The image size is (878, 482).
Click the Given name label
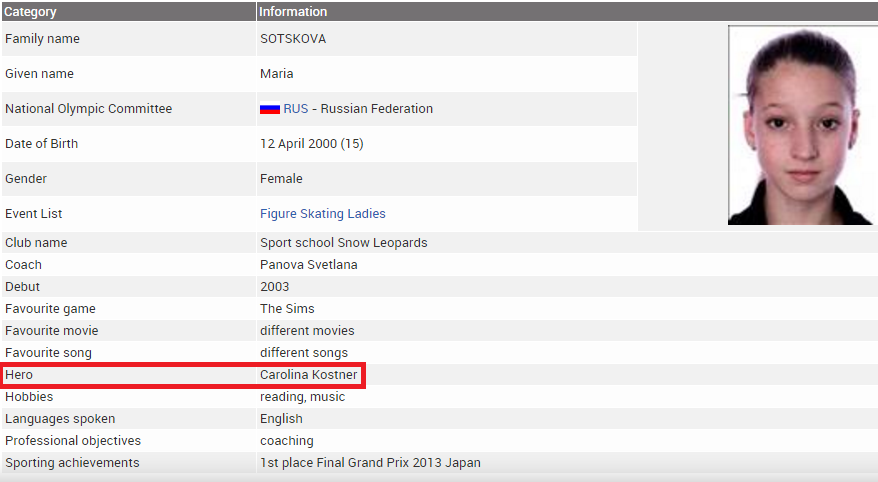39,74
